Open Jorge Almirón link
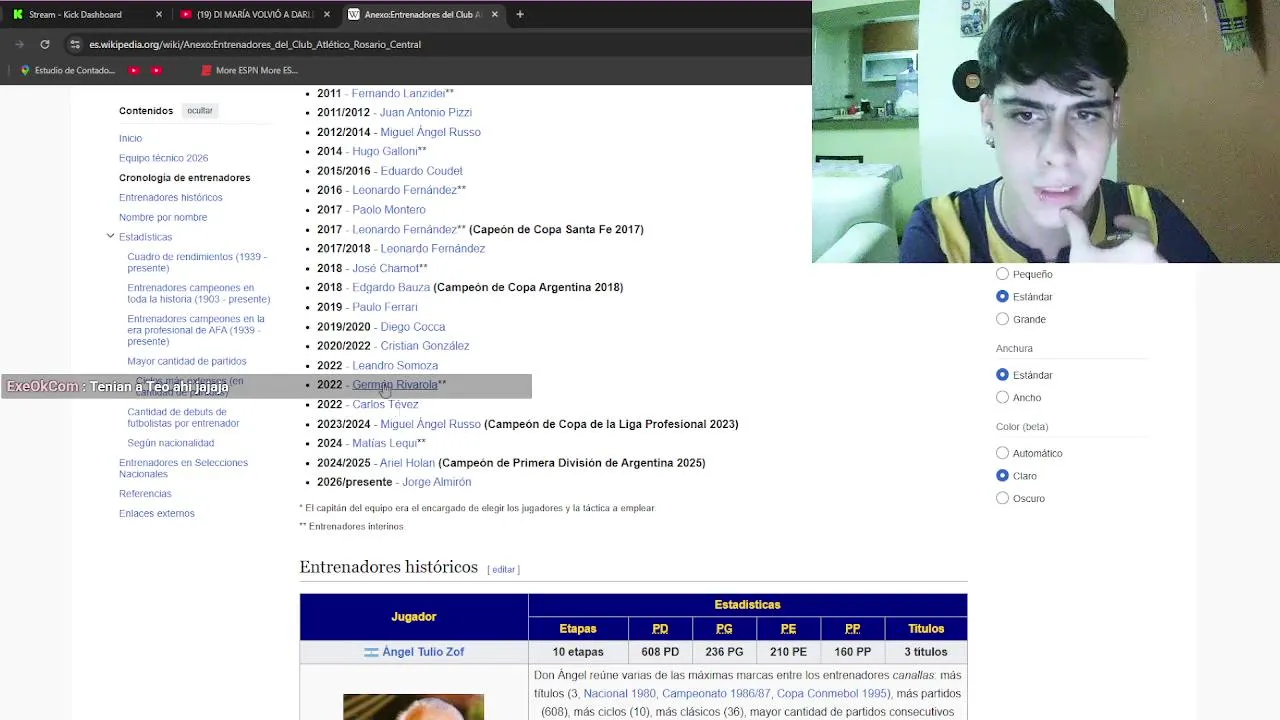 pyautogui.click(x=436, y=482)
